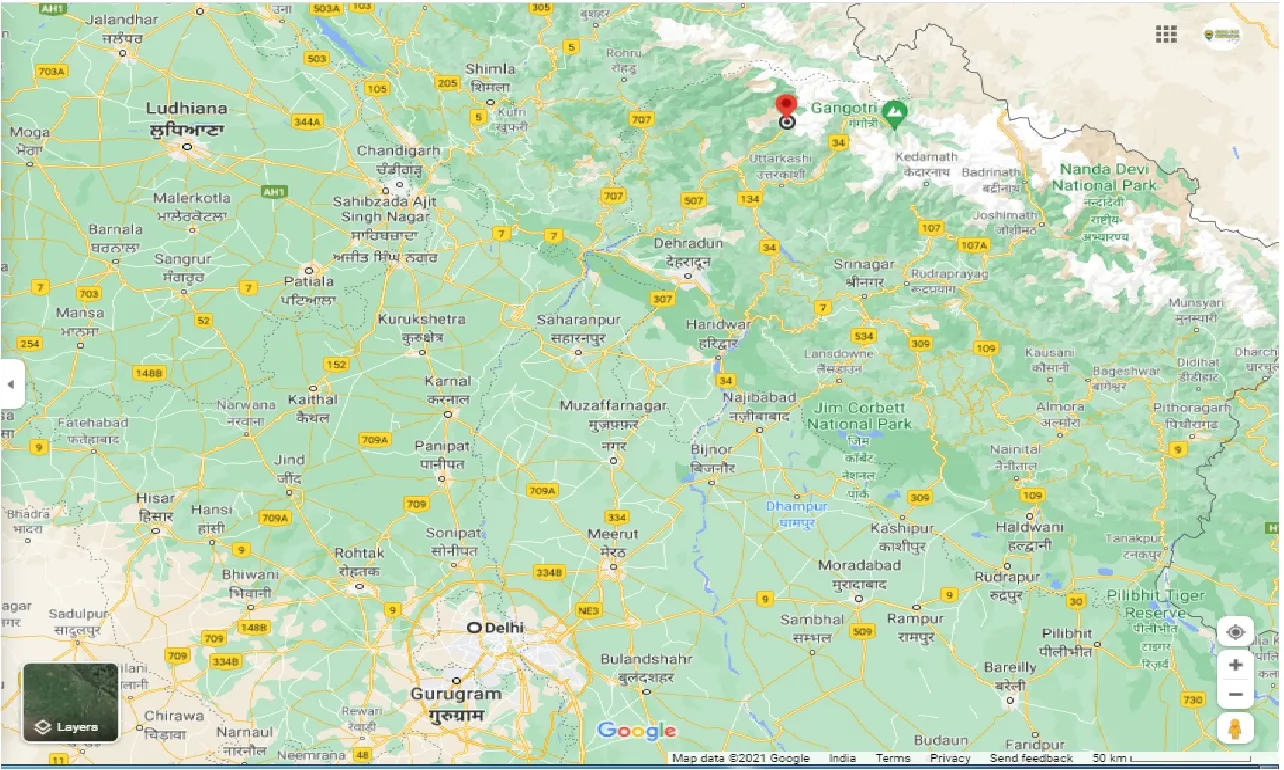Zoom in with the plus button
The width and height of the screenshot is (1284, 770).
click(x=1236, y=665)
